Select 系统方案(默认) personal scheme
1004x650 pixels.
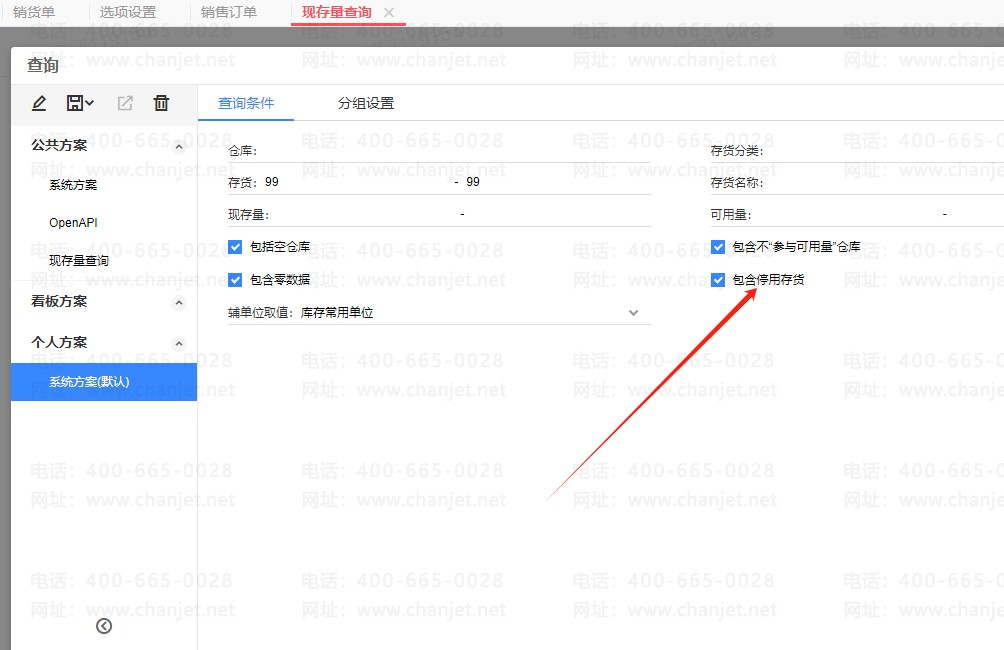click(104, 382)
